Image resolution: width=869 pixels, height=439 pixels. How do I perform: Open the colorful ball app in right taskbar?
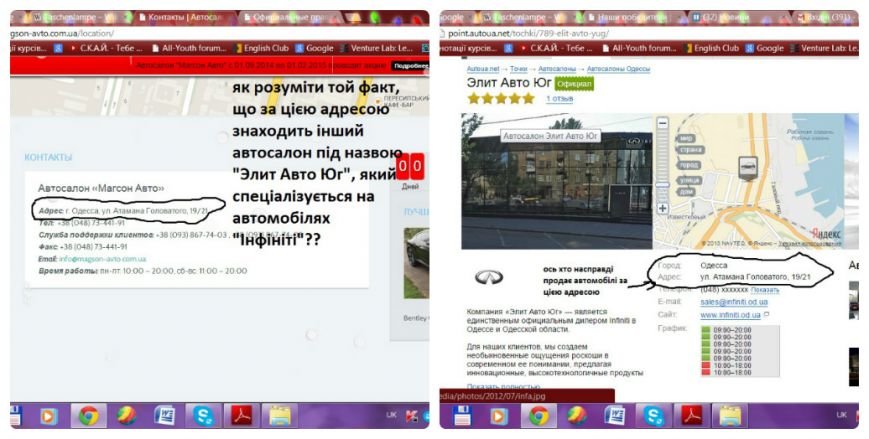577,415
